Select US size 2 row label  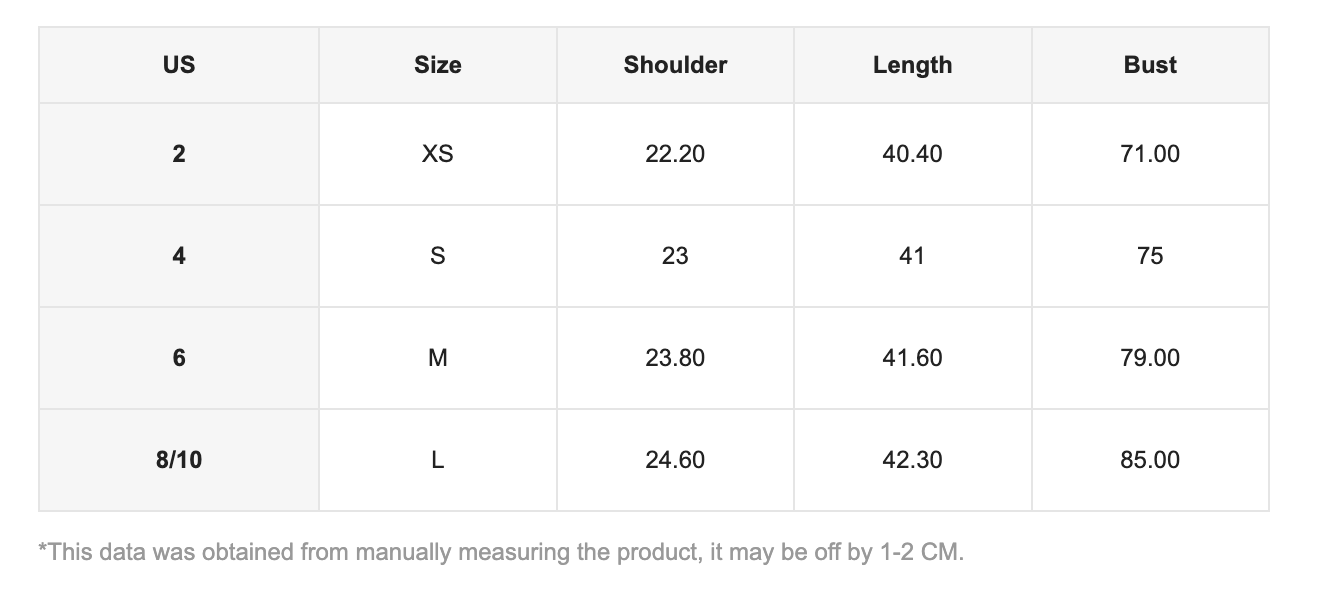[x=179, y=154]
